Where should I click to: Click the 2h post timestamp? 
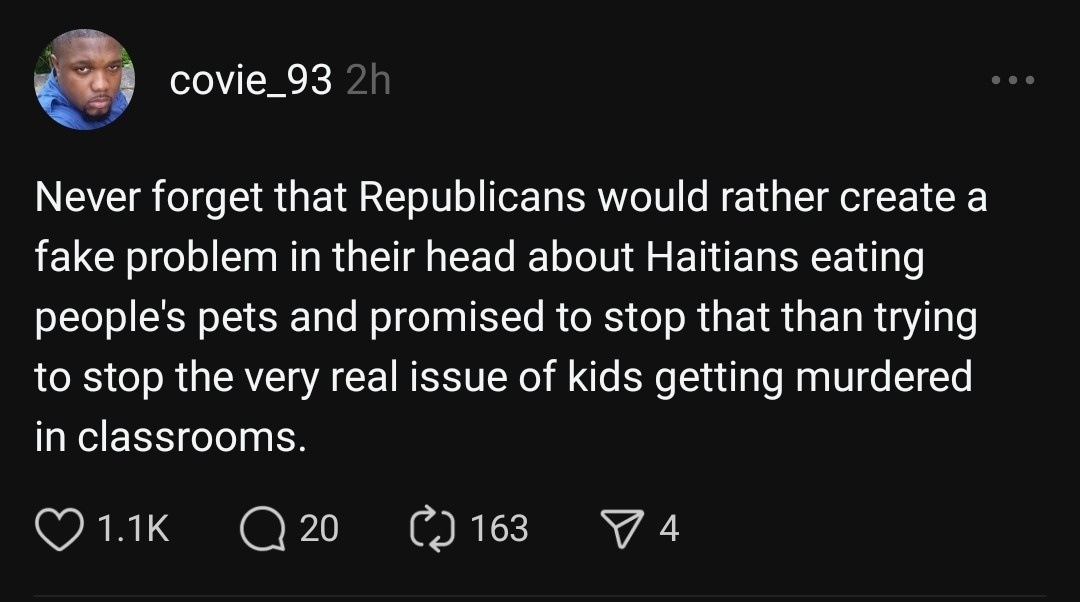click(x=367, y=81)
